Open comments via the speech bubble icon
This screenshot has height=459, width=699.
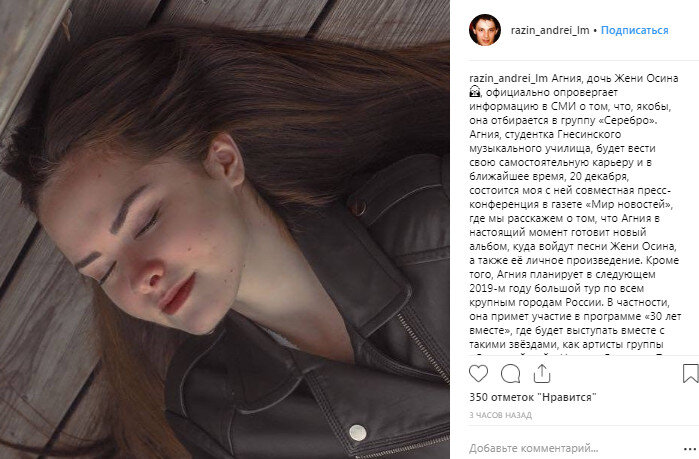pos(510,373)
